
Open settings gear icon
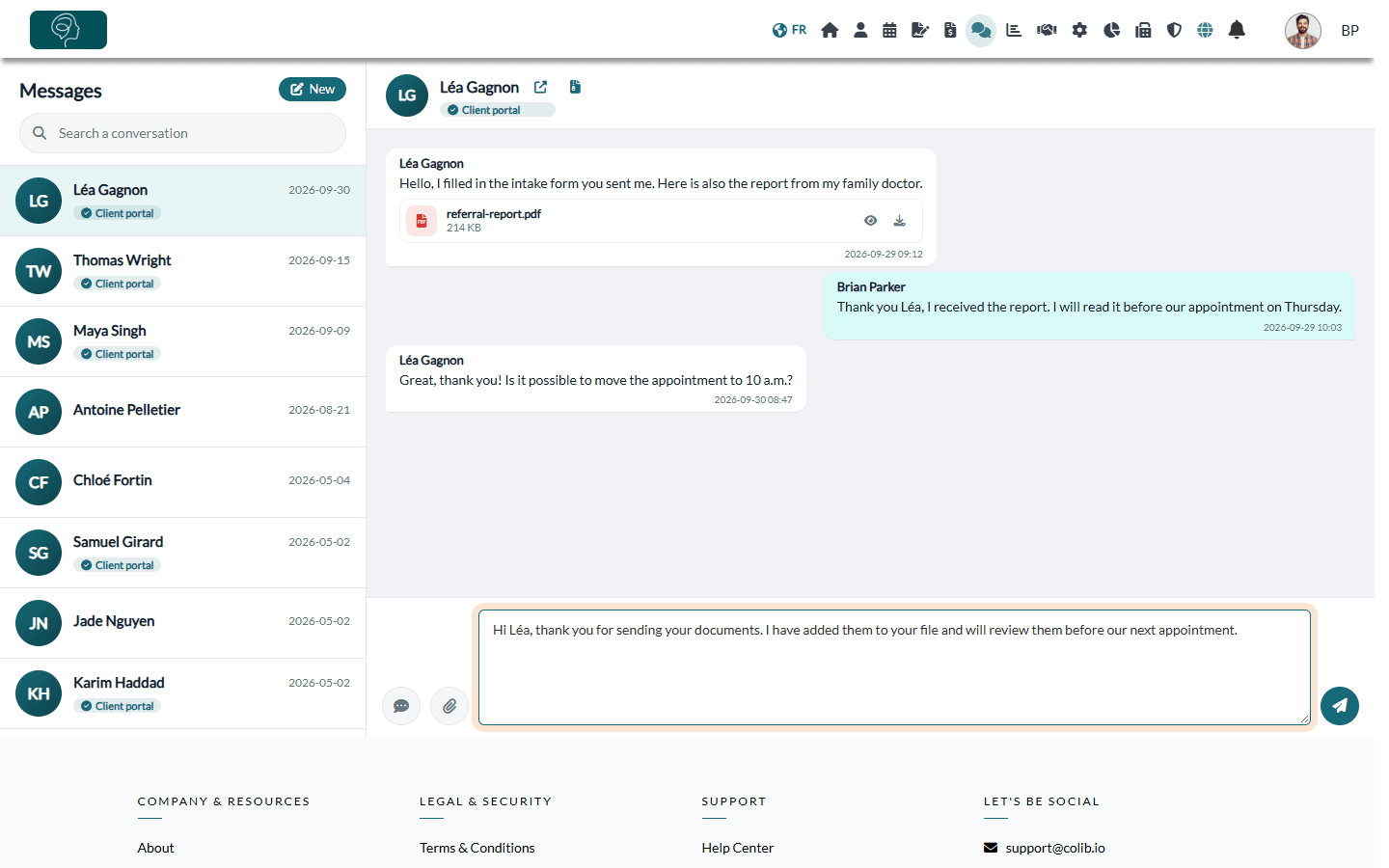[x=1079, y=30]
